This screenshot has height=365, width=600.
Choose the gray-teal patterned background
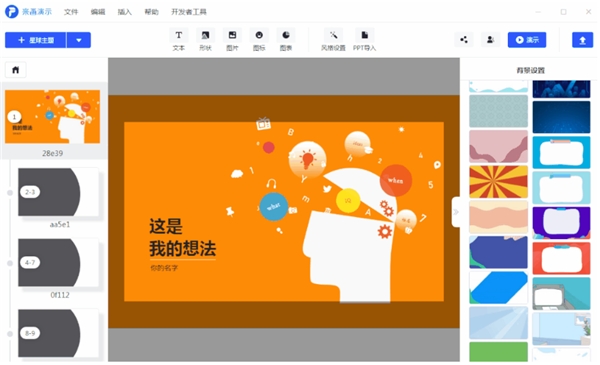(x=498, y=111)
